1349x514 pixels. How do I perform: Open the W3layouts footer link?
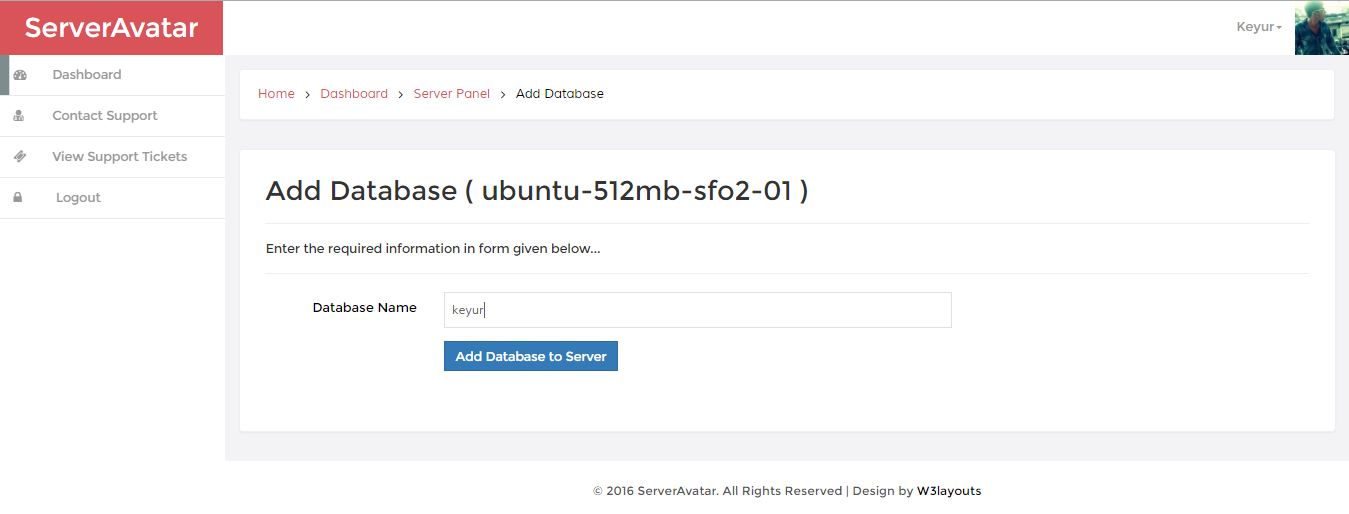pos(949,491)
